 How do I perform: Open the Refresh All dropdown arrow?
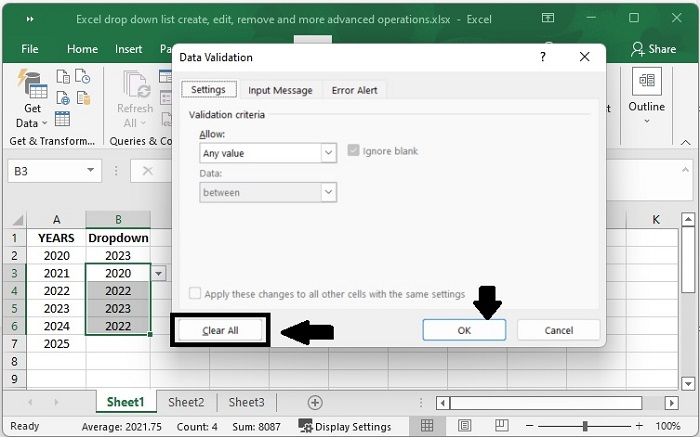click(x=142, y=123)
